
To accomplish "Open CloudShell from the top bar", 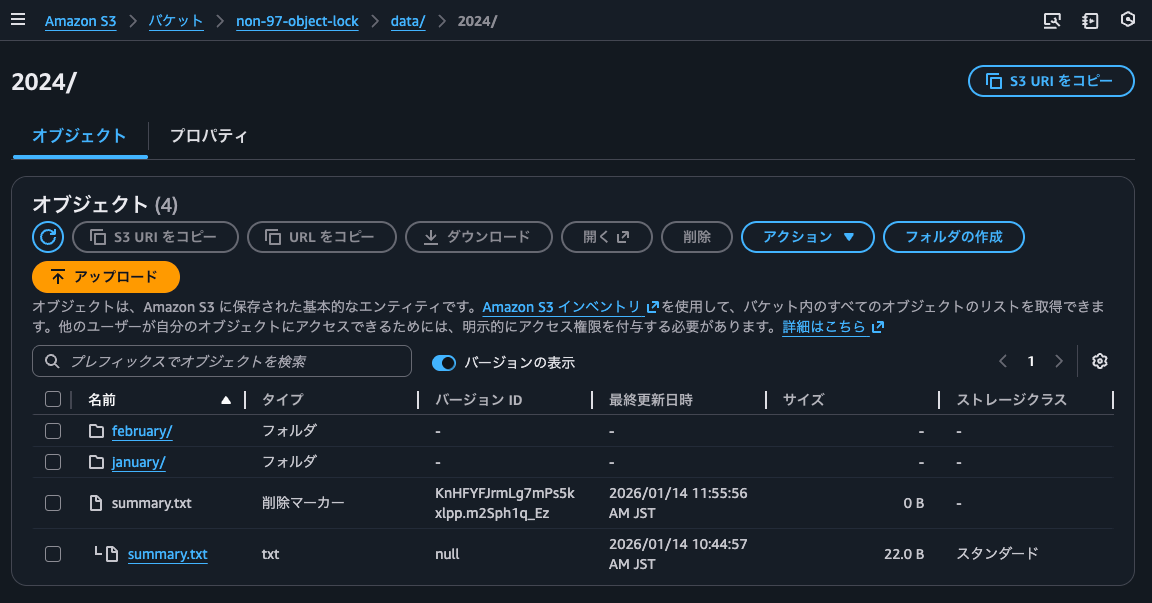I will (x=1052, y=20).
